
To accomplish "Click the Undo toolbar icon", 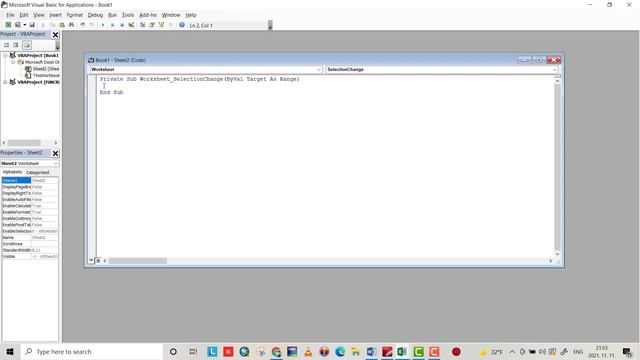I will click(x=82, y=25).
